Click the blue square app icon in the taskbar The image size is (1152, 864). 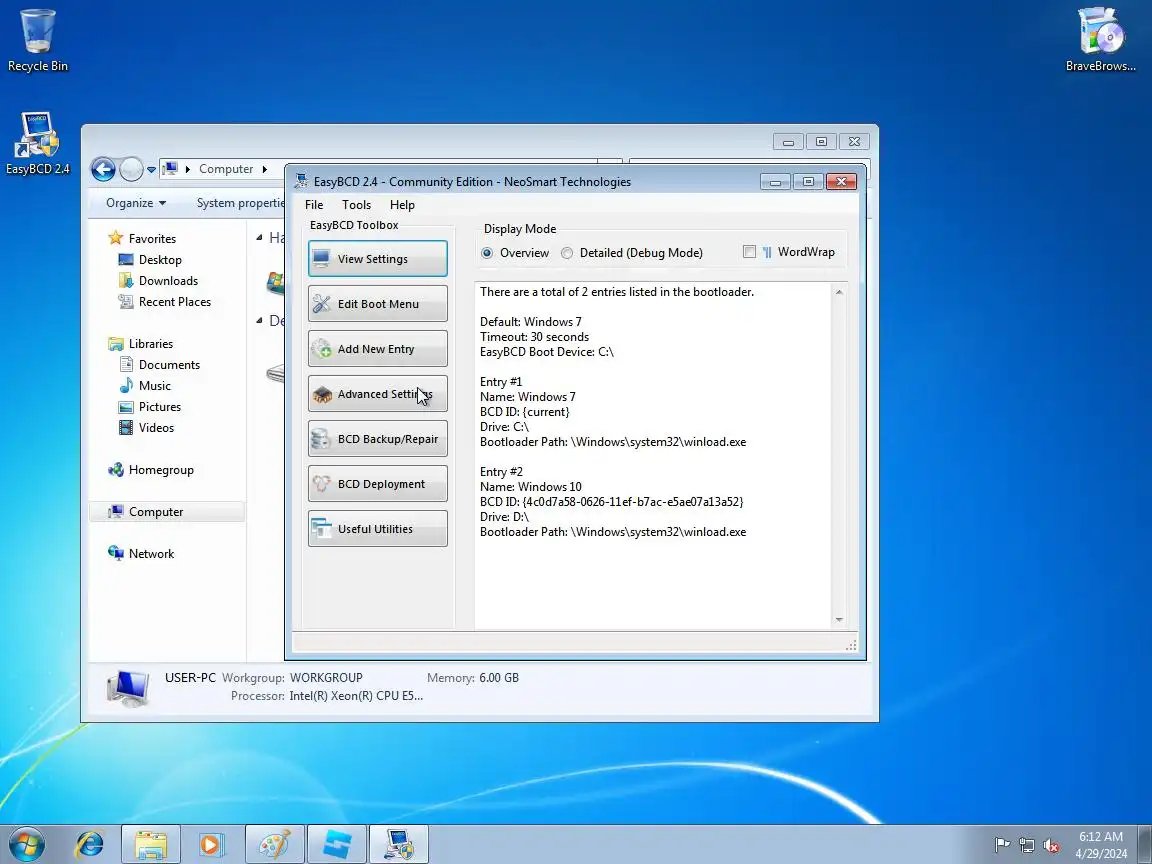(336, 844)
